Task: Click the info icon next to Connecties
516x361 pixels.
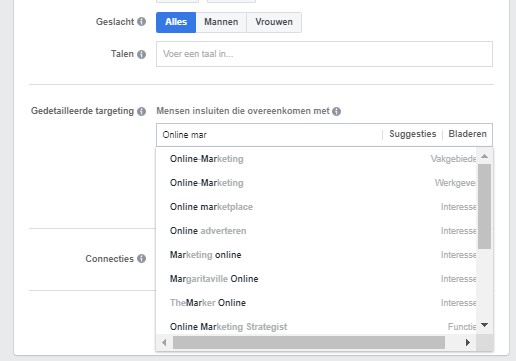Action: [141, 259]
